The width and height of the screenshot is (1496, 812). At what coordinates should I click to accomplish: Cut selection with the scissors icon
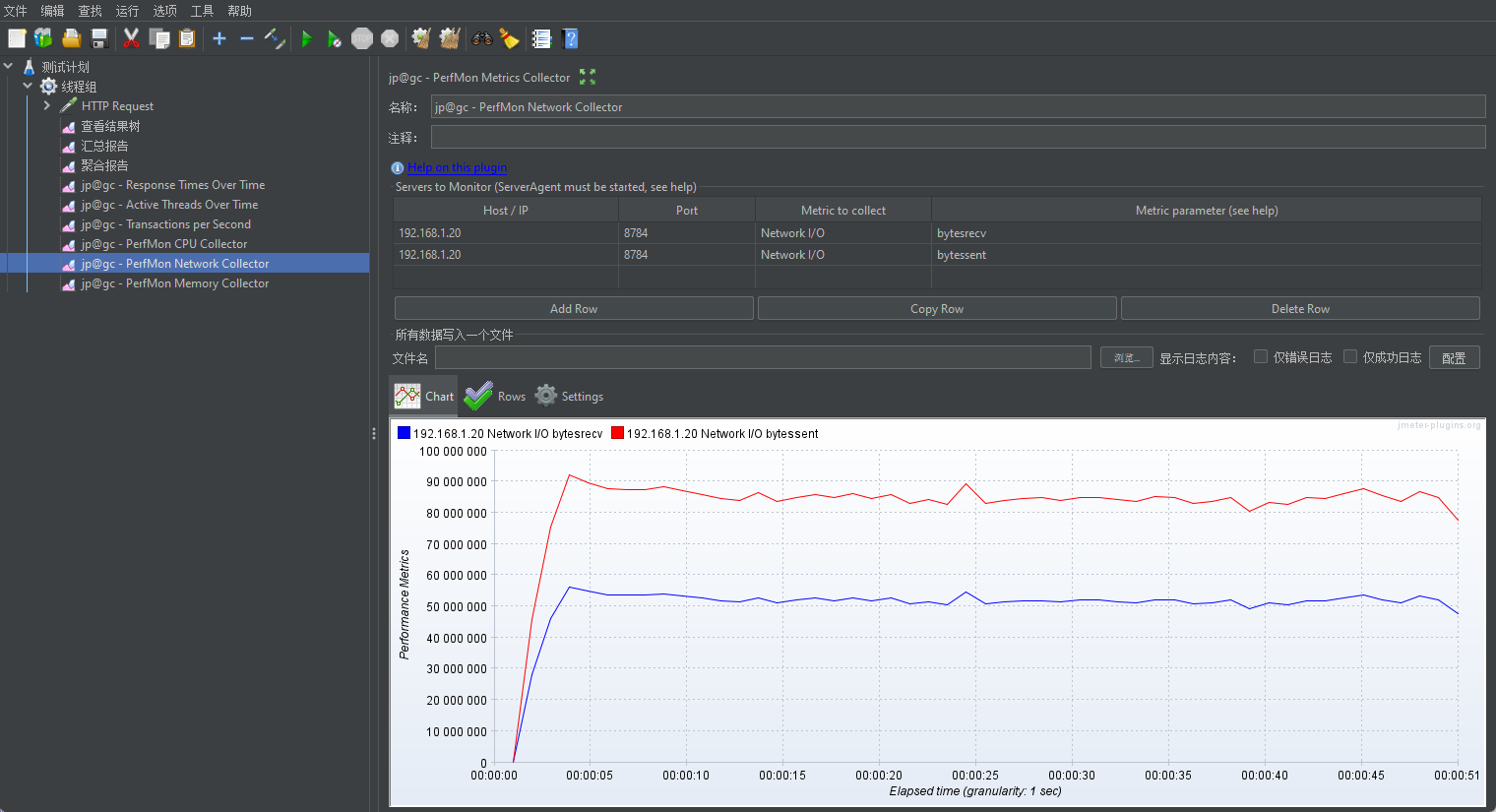131,38
